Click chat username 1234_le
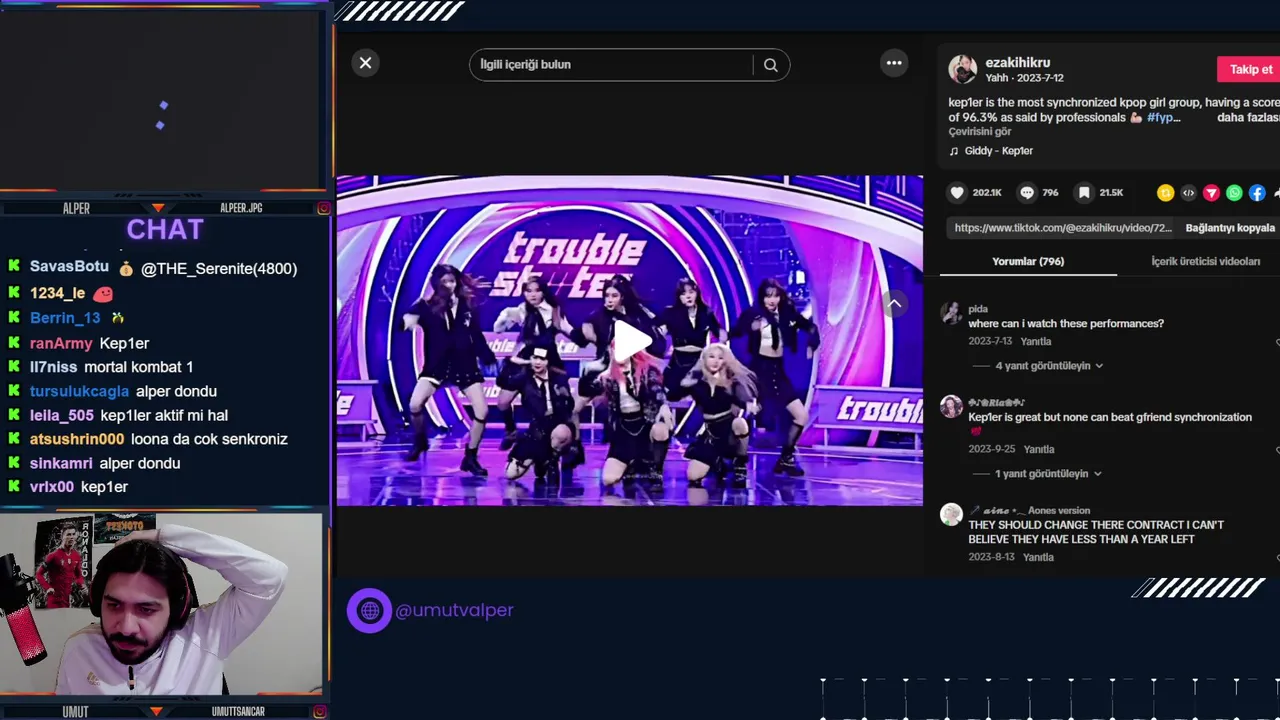The image size is (1280, 720). tap(57, 294)
